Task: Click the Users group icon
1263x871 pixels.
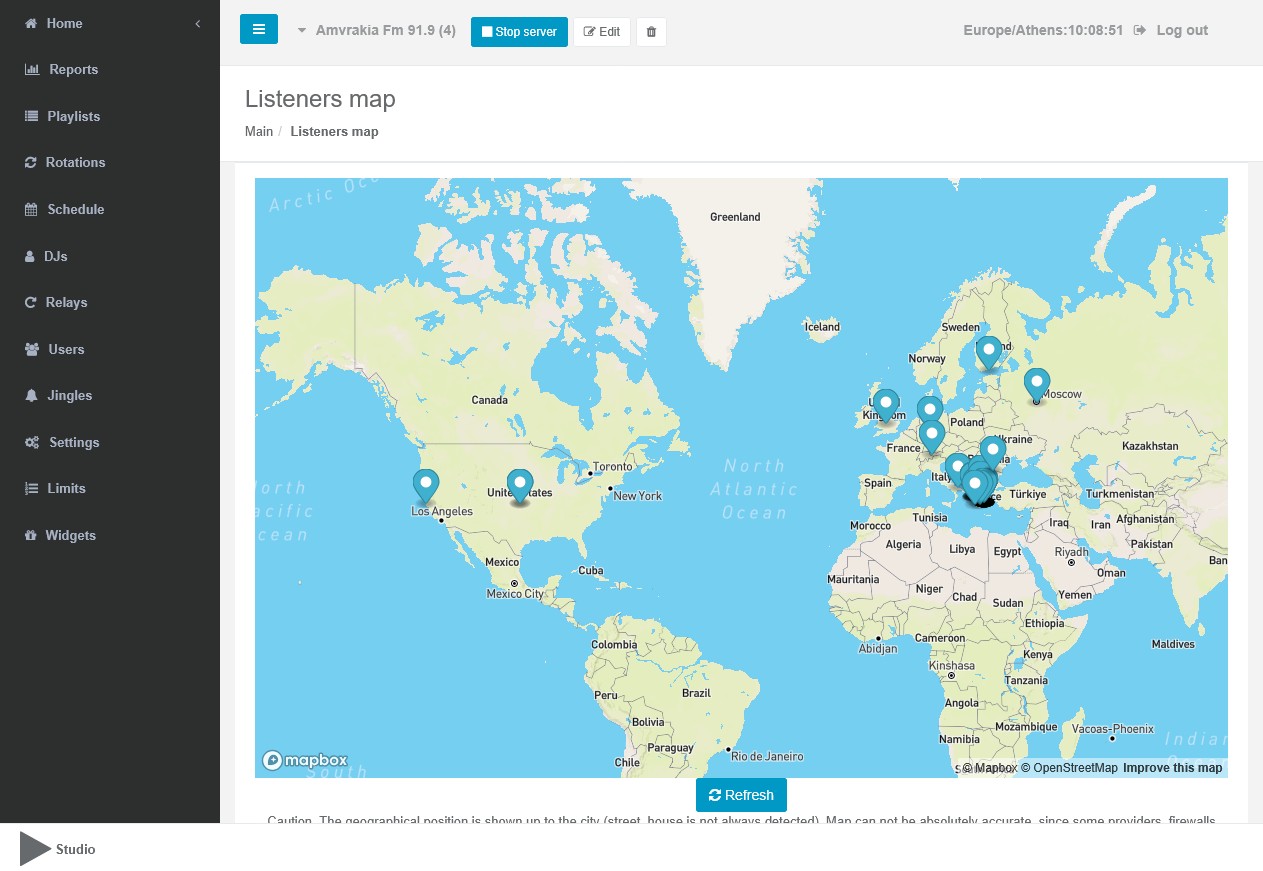Action: tap(31, 350)
